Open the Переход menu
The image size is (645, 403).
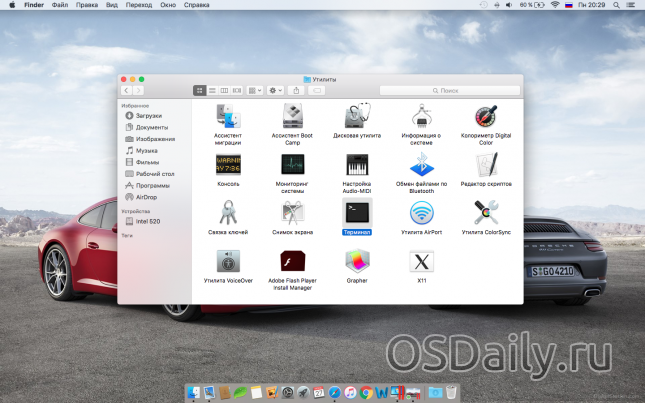pyautogui.click(x=137, y=5)
